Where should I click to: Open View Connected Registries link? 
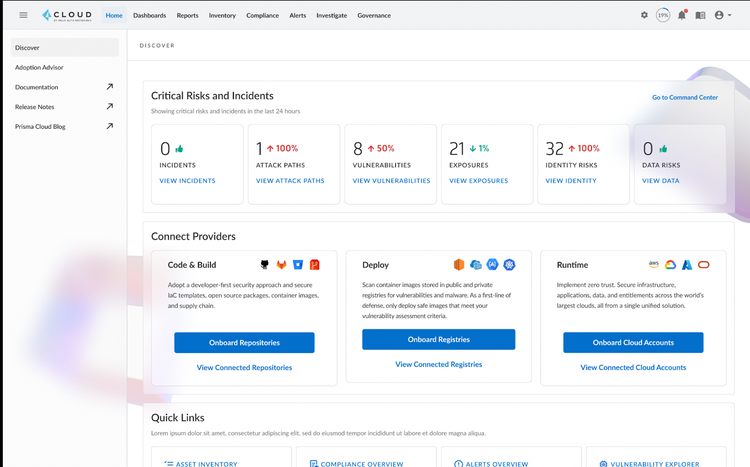(439, 364)
